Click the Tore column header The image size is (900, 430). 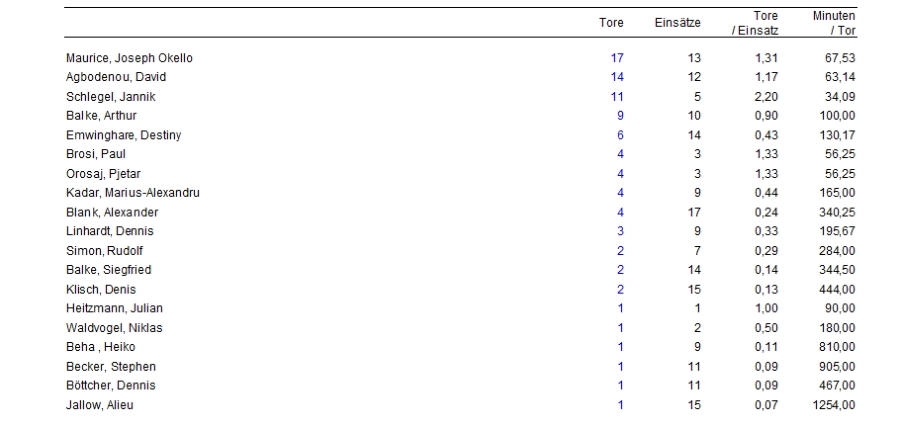pyautogui.click(x=611, y=24)
